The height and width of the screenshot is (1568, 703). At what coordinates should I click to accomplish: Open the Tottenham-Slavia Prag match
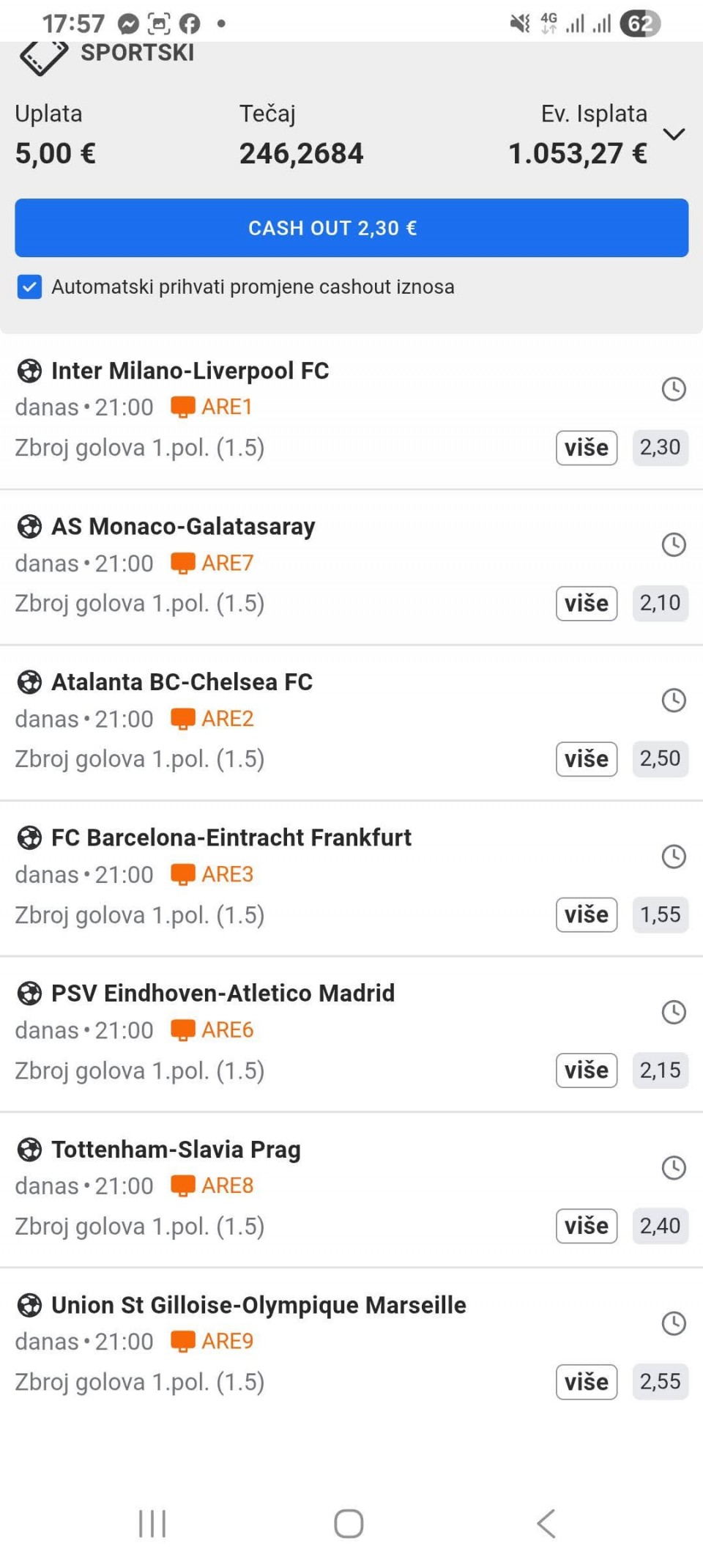[176, 1149]
